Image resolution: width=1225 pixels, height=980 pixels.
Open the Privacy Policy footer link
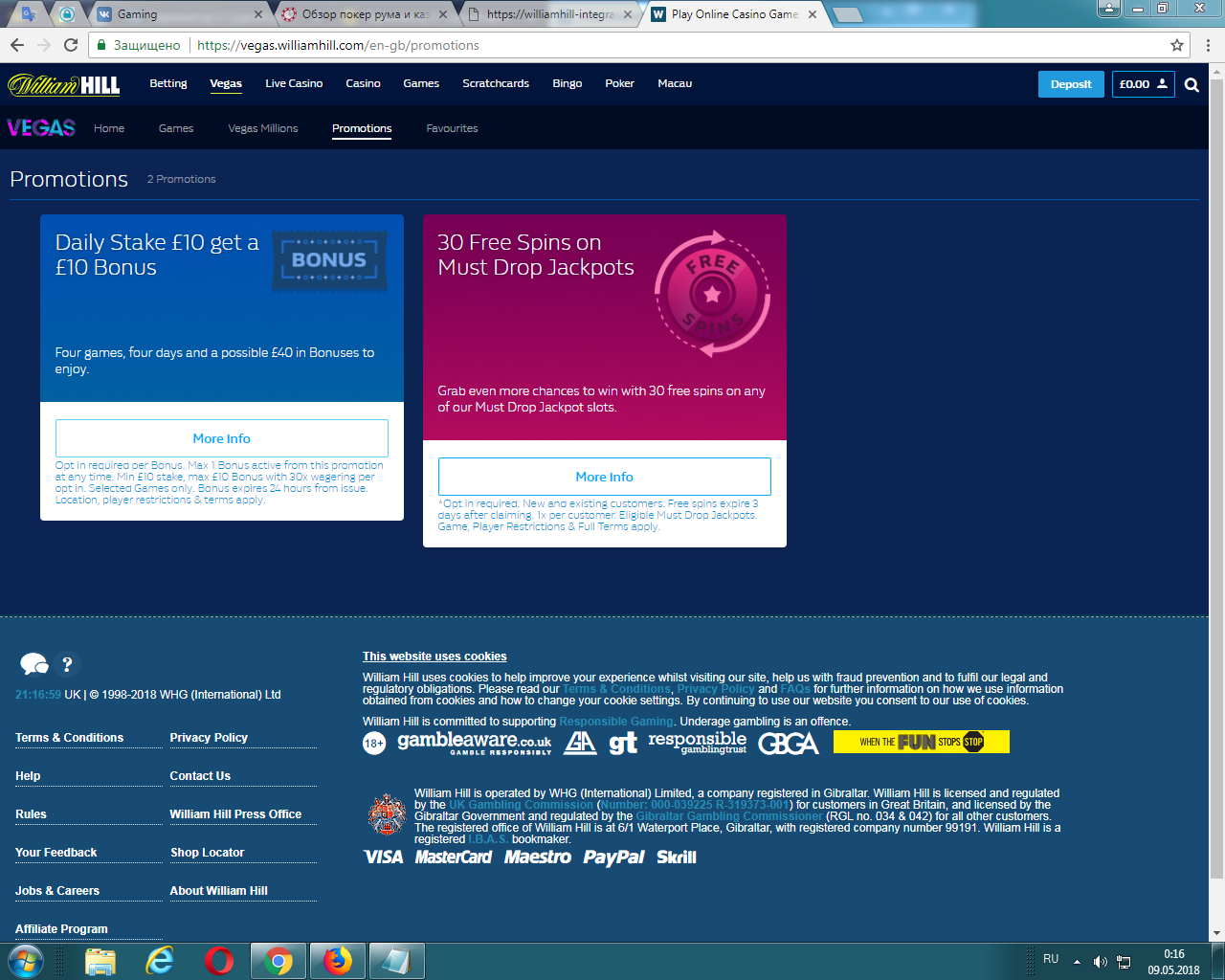[x=209, y=738]
